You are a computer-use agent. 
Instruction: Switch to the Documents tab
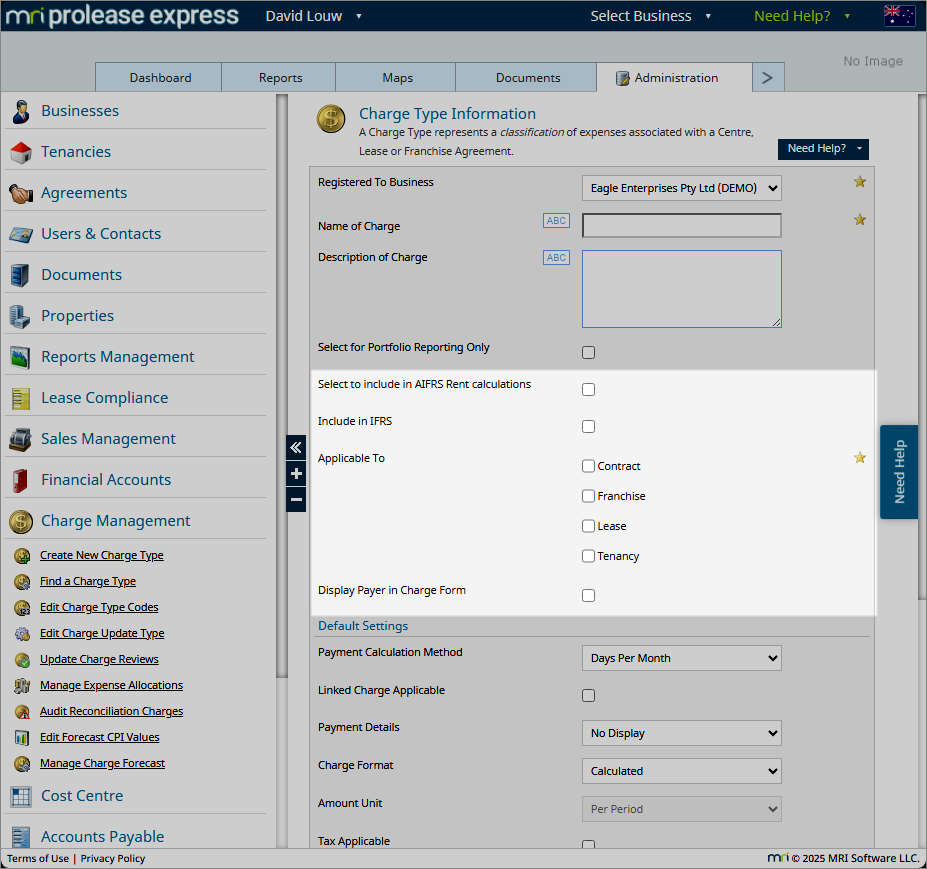(527, 77)
